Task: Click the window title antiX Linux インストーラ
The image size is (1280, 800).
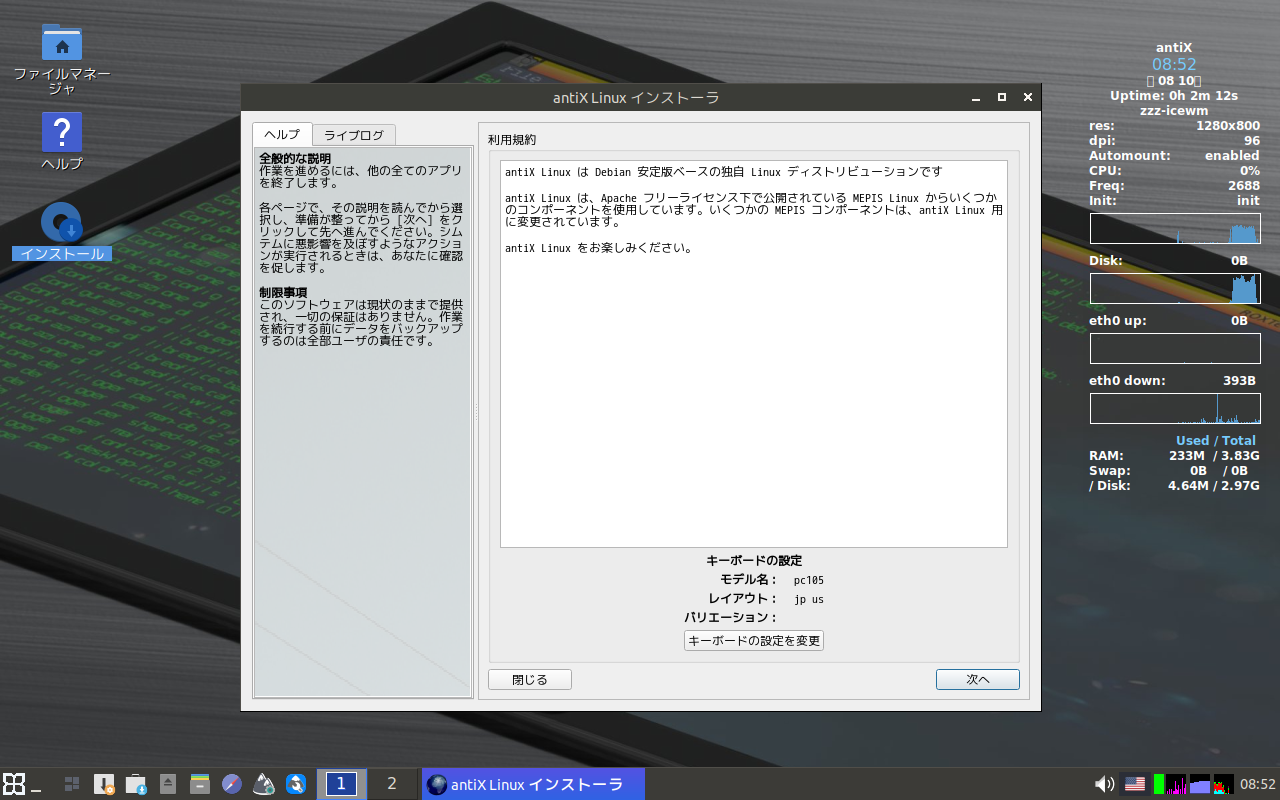Action: coord(636,98)
